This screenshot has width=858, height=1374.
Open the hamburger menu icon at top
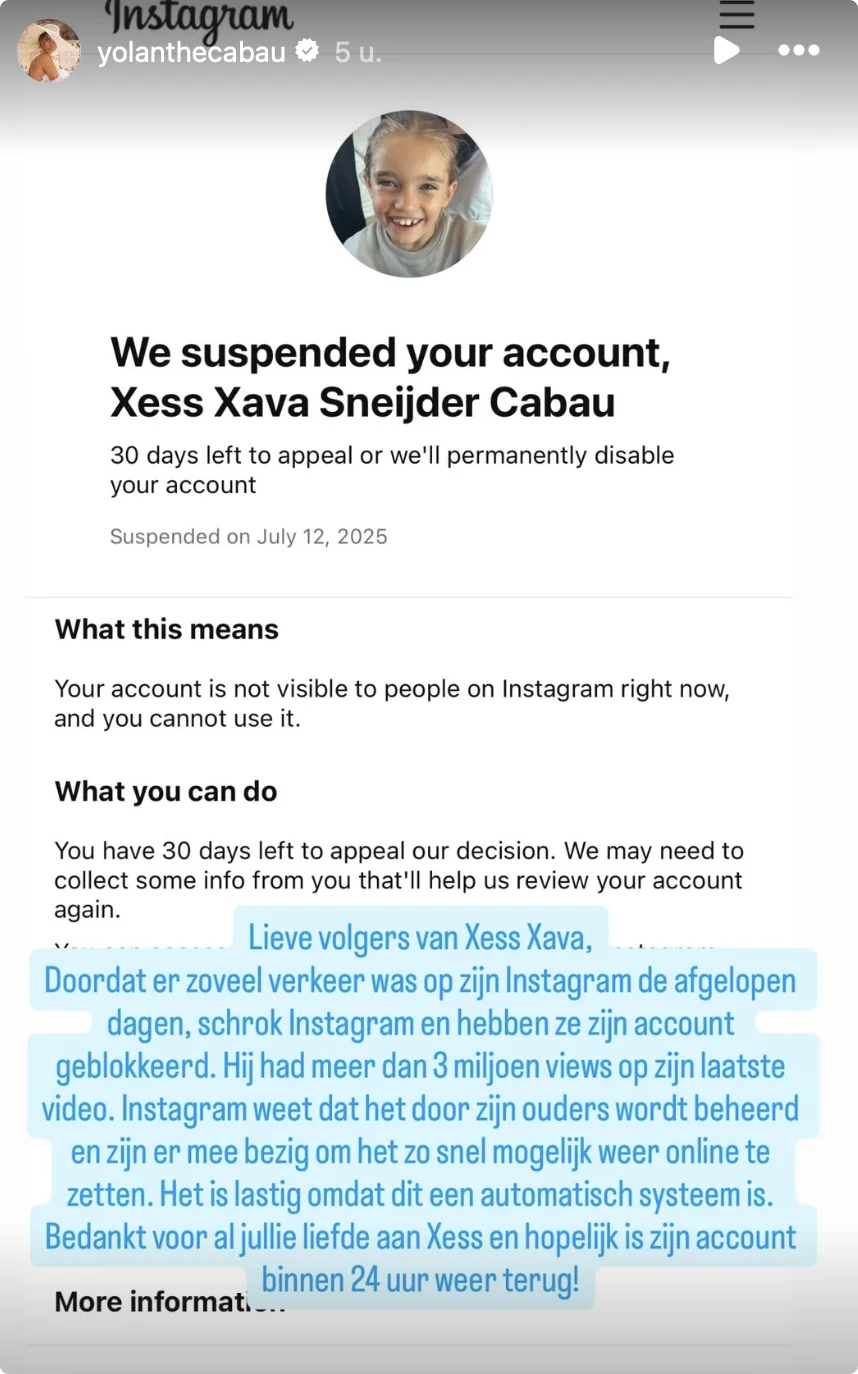tap(737, 14)
